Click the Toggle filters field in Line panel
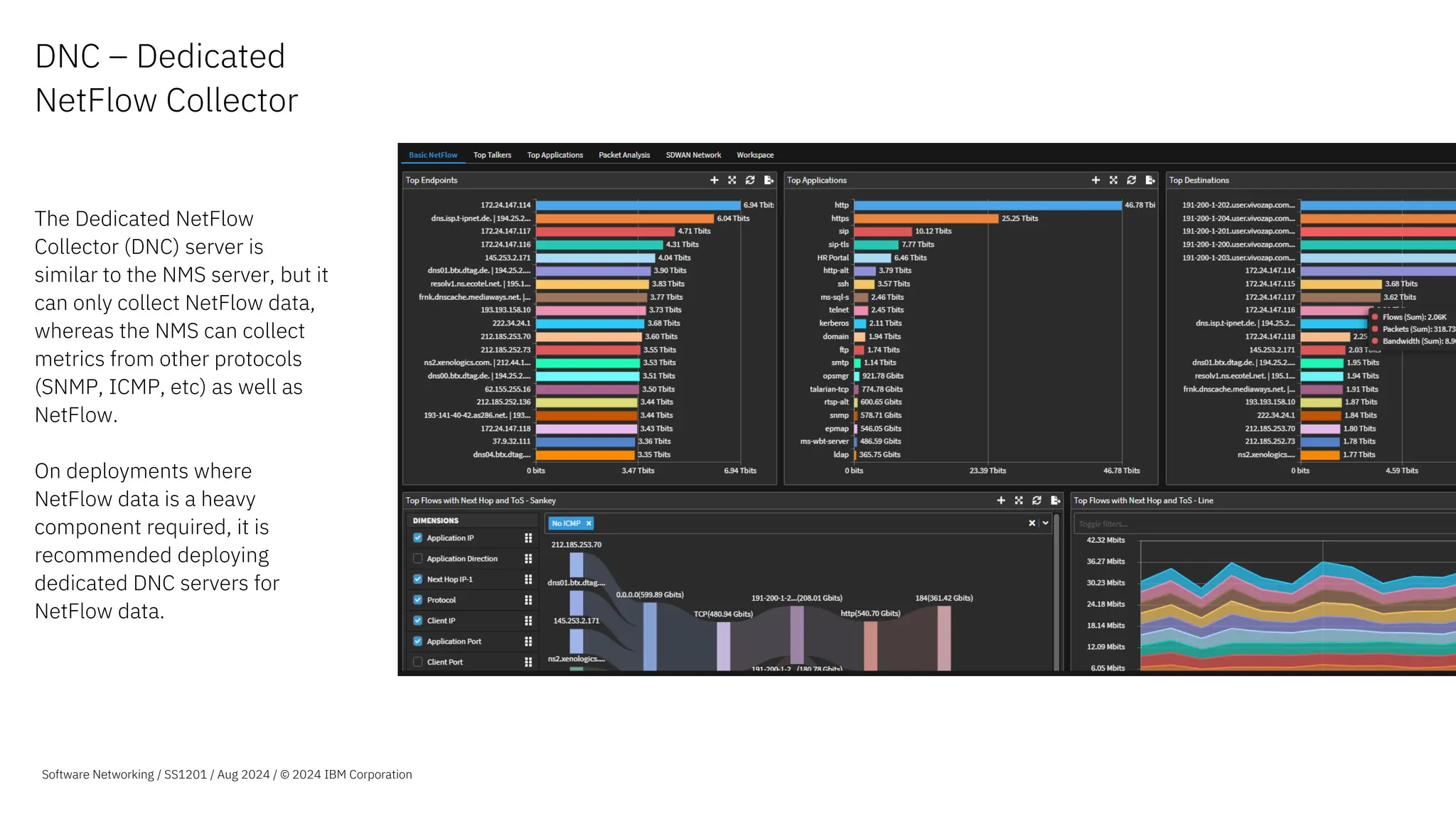The image size is (1456, 819). point(1209,524)
